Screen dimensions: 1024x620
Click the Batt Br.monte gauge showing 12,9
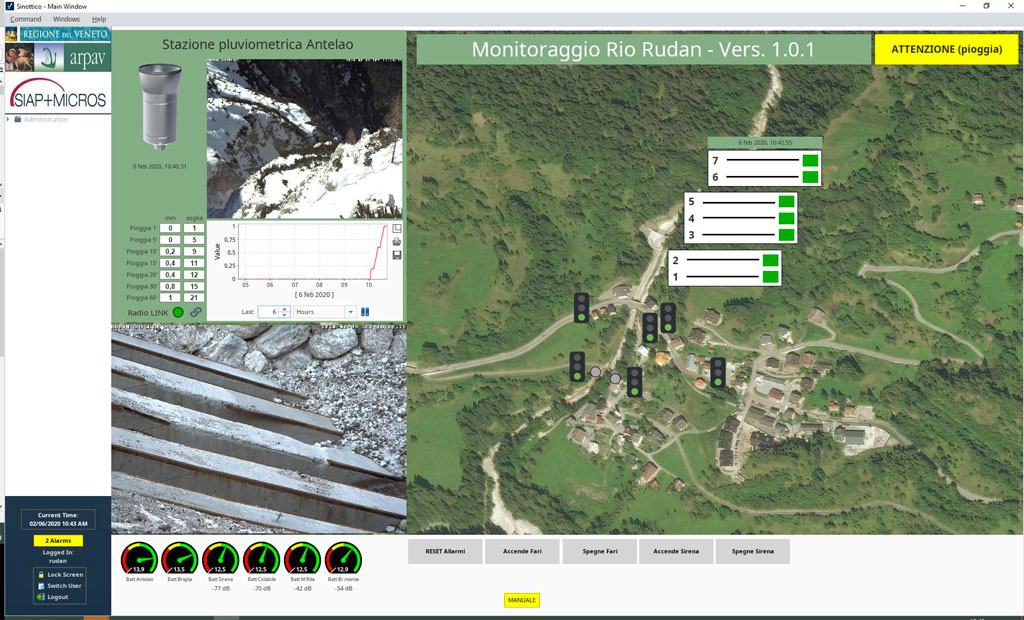point(343,559)
